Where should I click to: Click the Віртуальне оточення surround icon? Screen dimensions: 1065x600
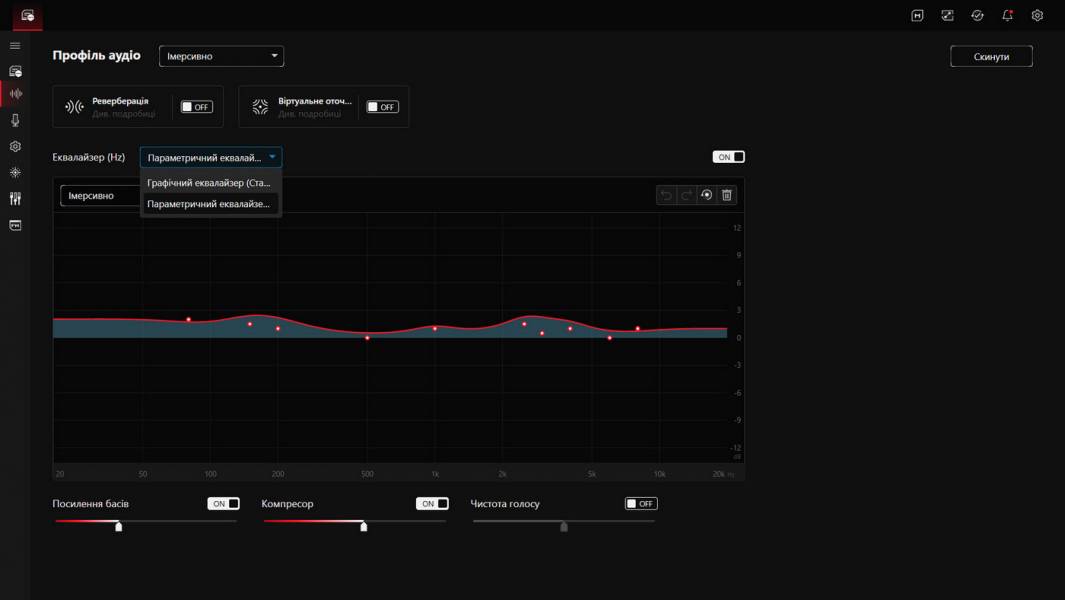(260, 107)
